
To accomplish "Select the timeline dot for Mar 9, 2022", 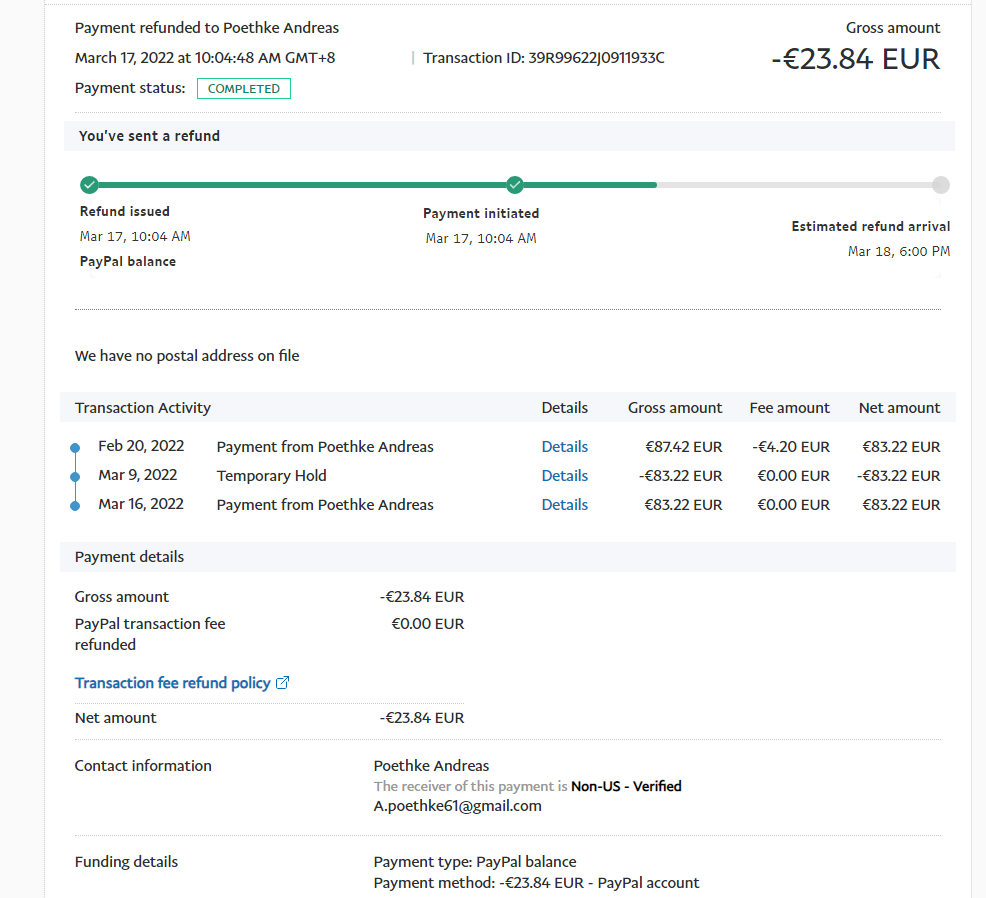I will click(x=75, y=477).
